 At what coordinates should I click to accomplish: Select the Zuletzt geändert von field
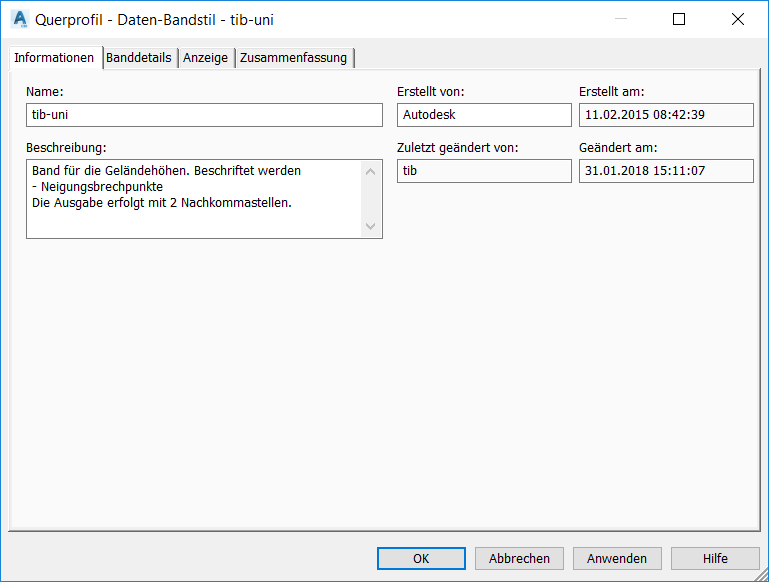483,171
